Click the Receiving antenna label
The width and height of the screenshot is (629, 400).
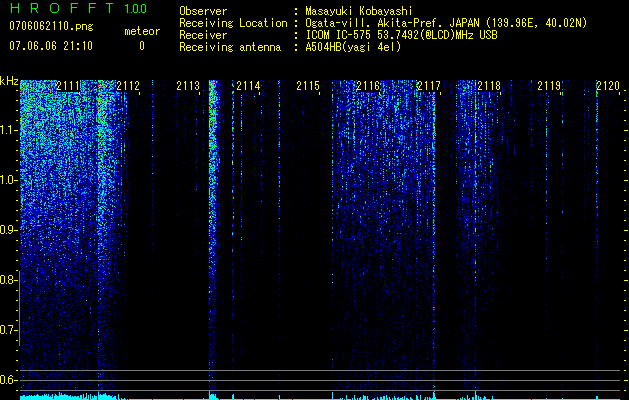230,47
